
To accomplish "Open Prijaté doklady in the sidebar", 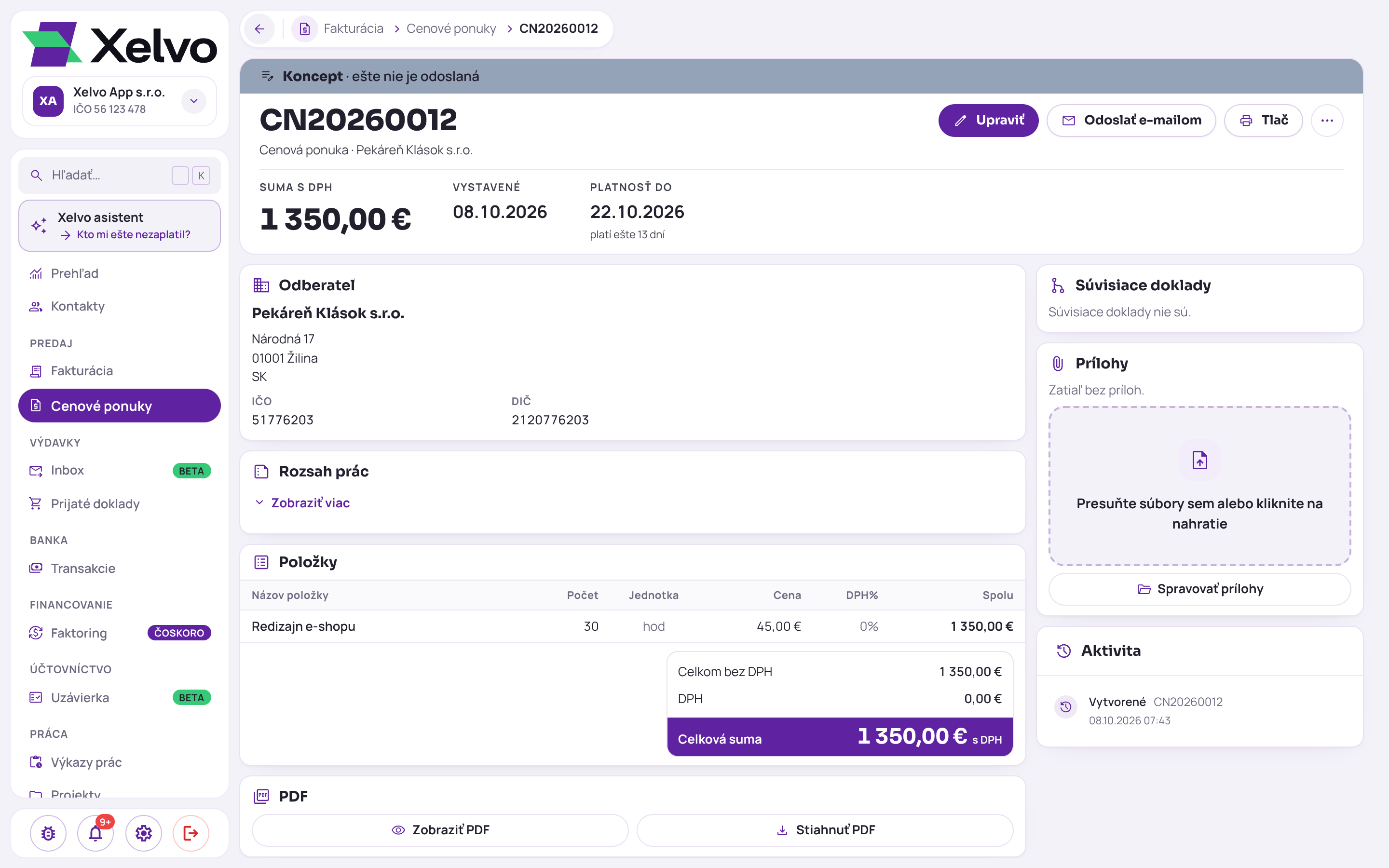I will pyautogui.click(x=120, y=503).
